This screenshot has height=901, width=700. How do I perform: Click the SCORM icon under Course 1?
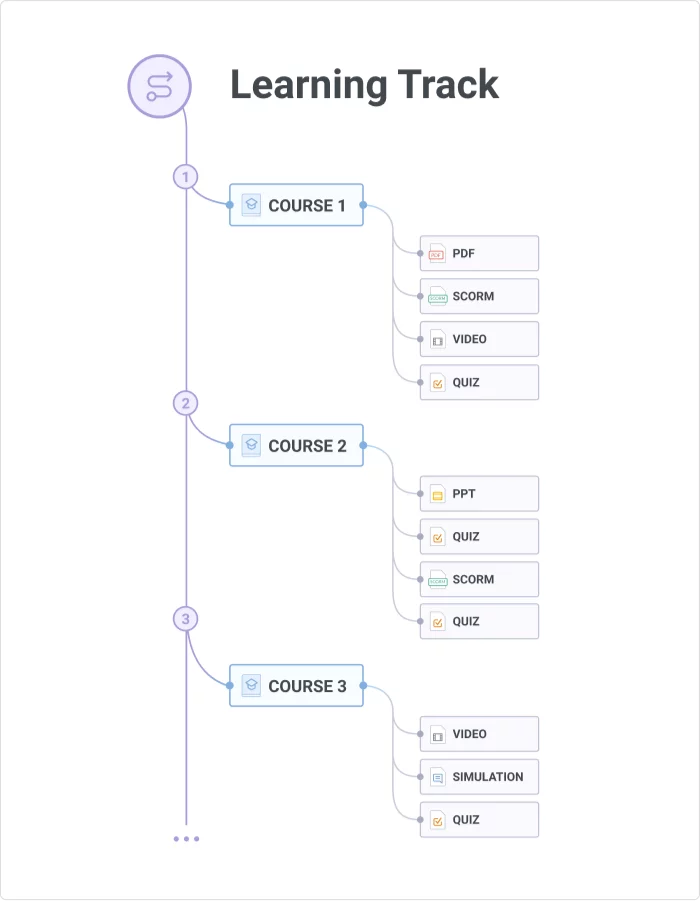pos(437,297)
